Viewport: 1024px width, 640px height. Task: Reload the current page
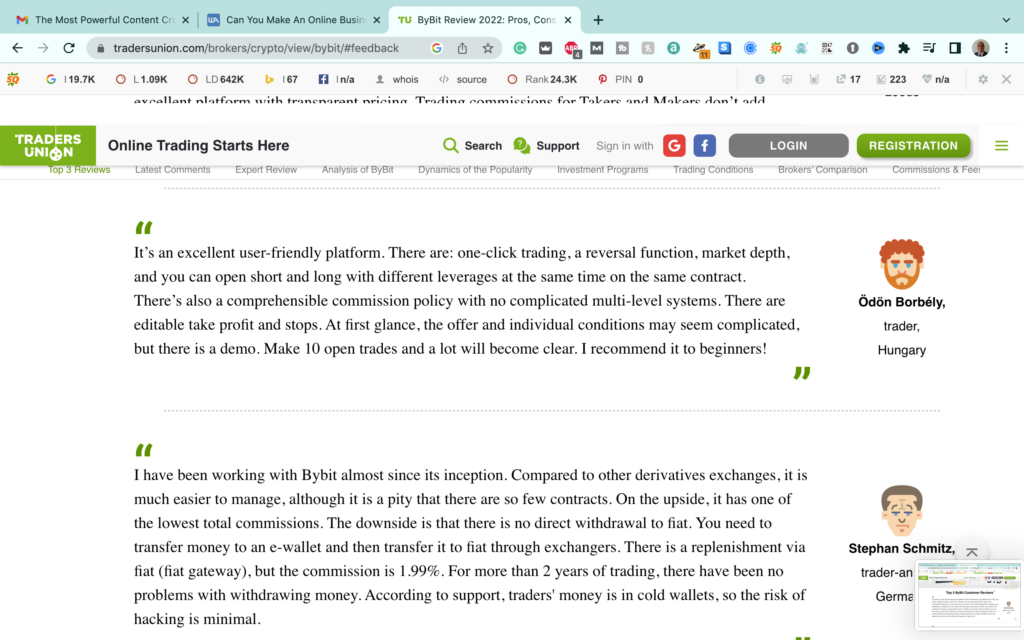coord(69,48)
